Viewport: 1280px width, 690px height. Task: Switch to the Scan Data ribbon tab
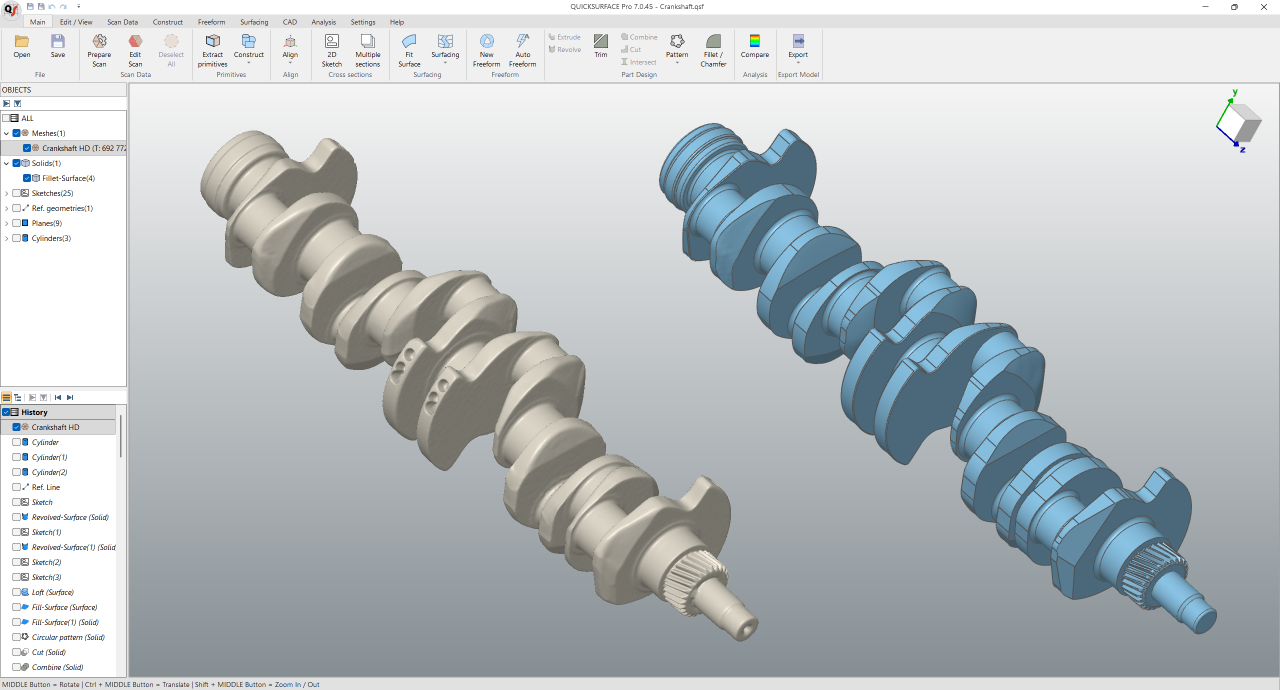click(x=122, y=22)
